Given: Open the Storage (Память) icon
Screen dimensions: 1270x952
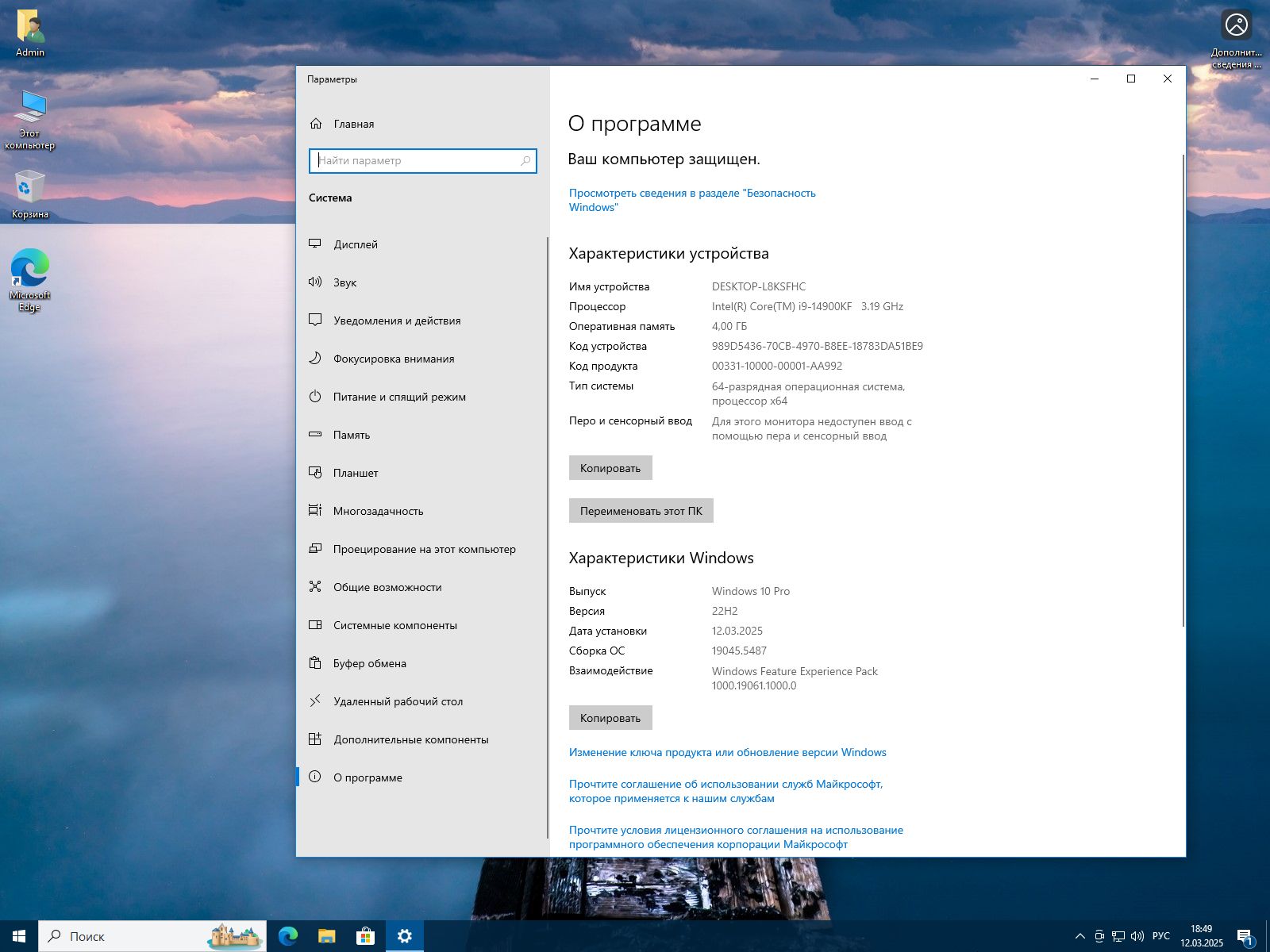Looking at the screenshot, I should [315, 434].
